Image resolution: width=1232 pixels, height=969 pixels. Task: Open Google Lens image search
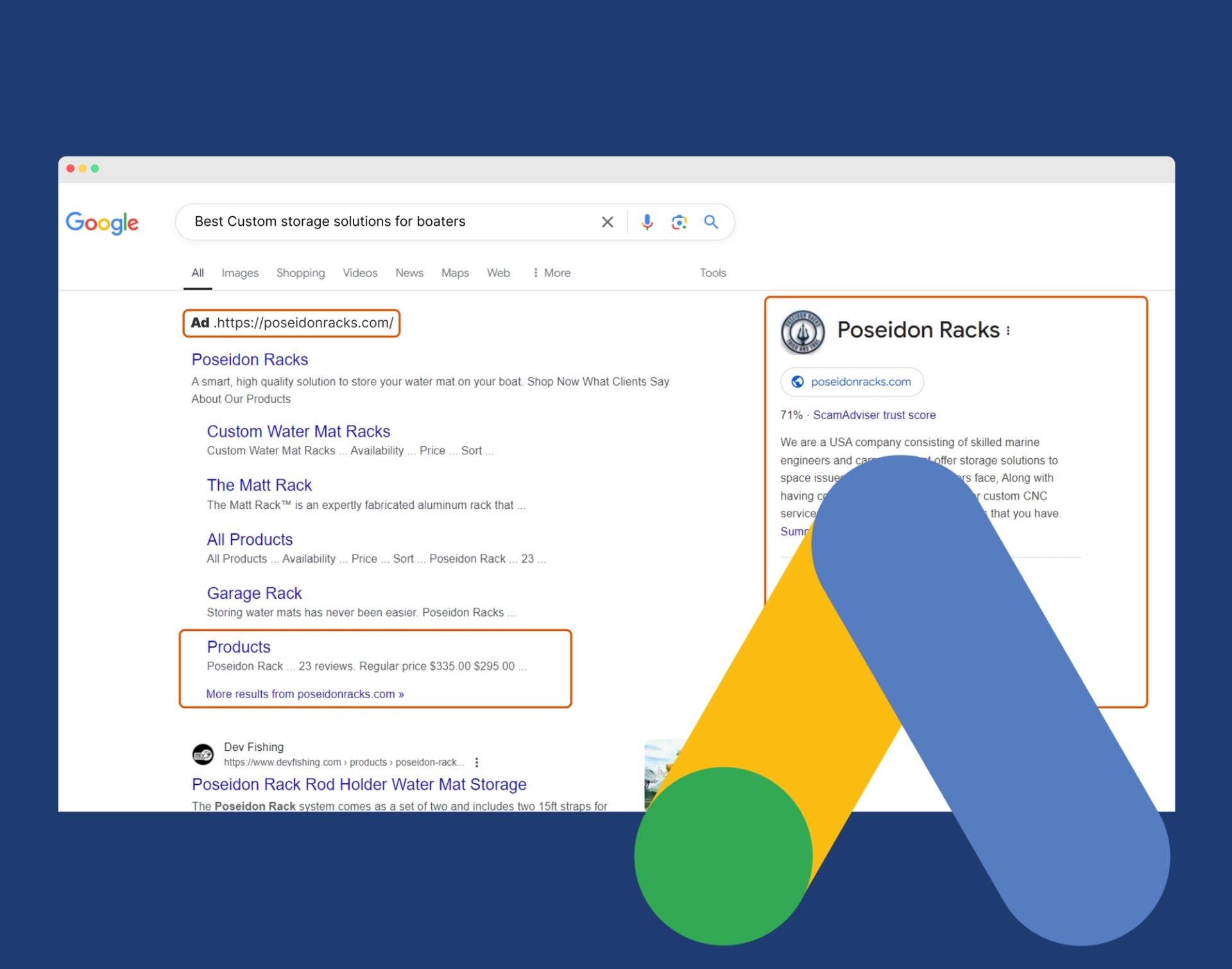(x=679, y=222)
